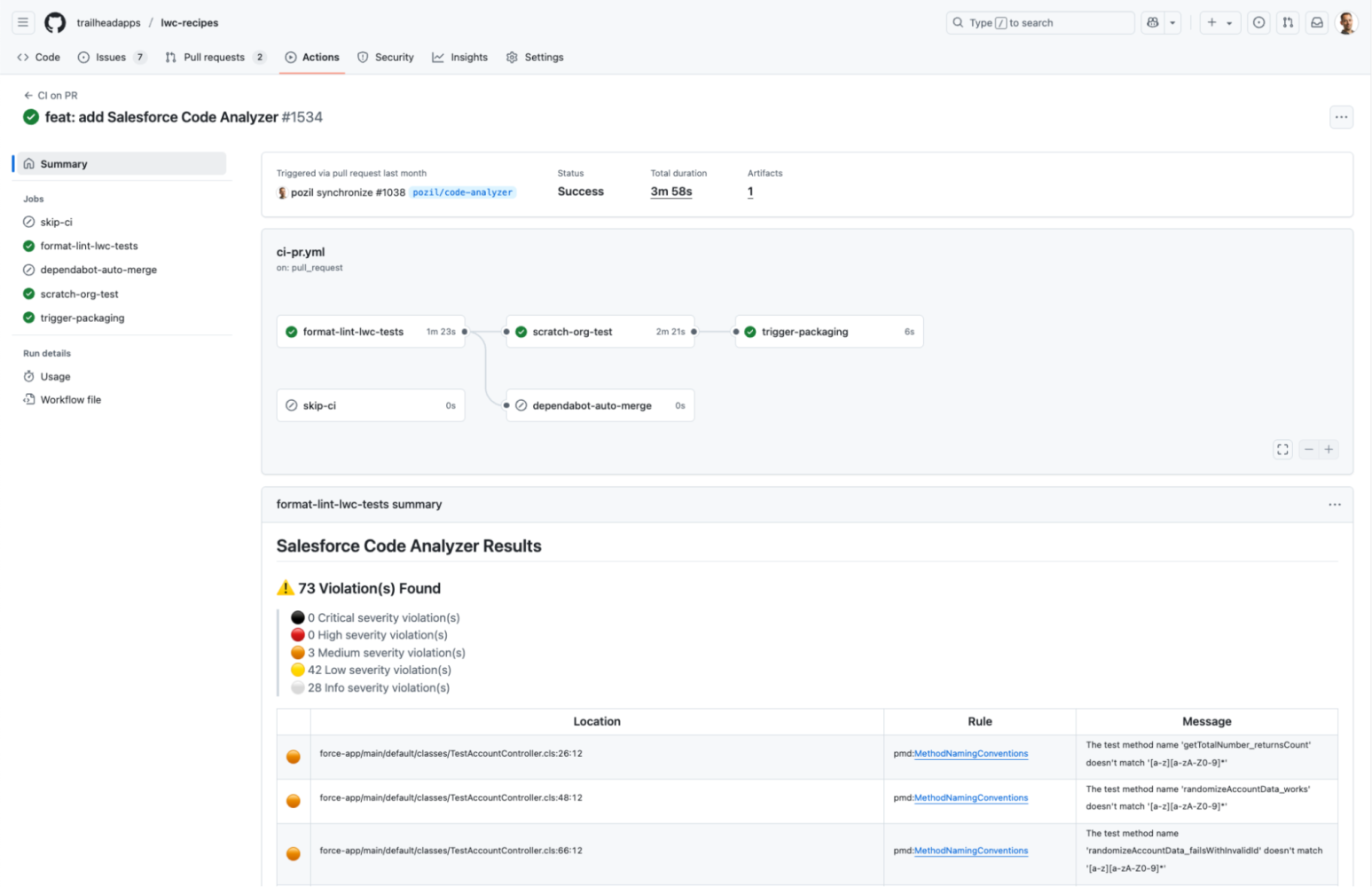Open the Copilot icon in header
This screenshot has width=1372, height=887.
point(1152,22)
